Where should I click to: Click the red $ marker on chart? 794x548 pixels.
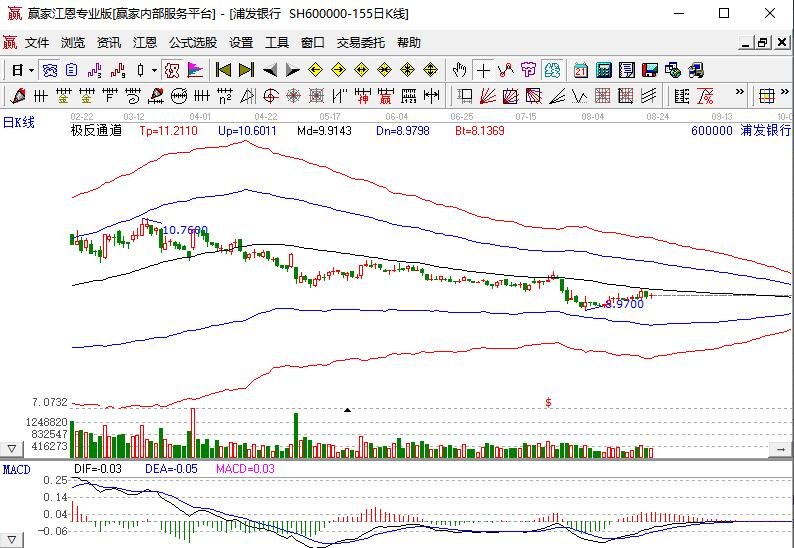(x=548, y=403)
